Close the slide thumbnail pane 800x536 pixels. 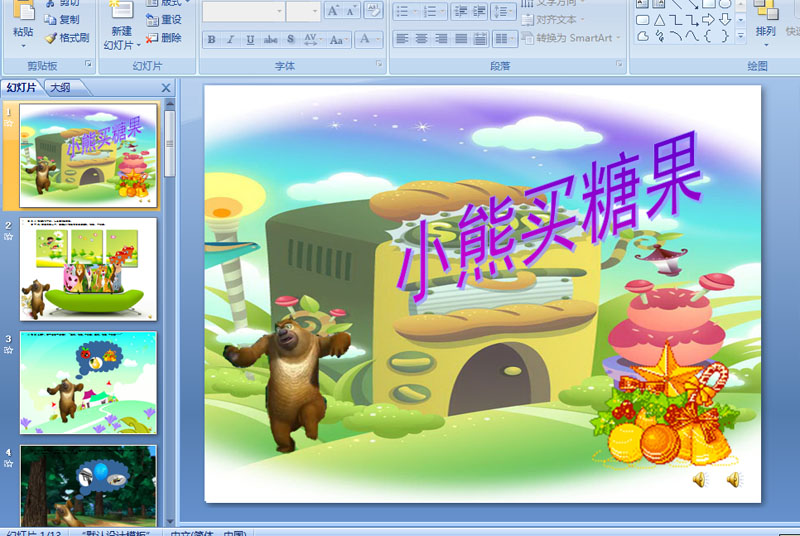tap(166, 88)
